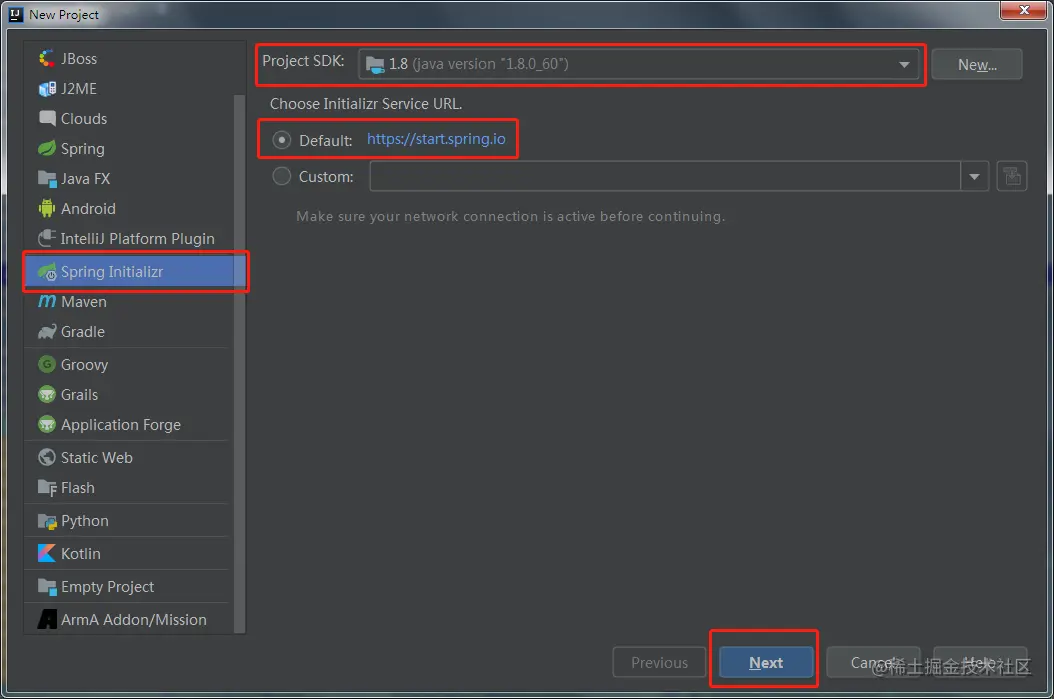Click the Help button
The height and width of the screenshot is (699, 1054).
pos(980,663)
